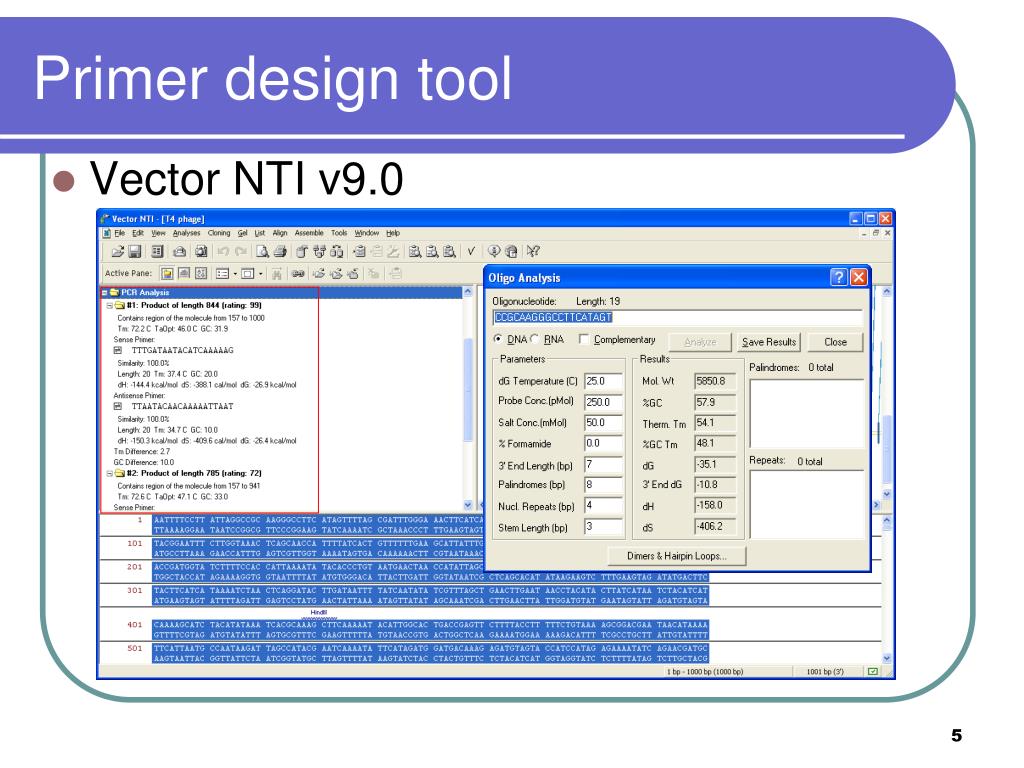The image size is (1024, 768).
Task: Select the antisense primer TTAATACAACAAAAATTAAT text
Action: (182, 406)
